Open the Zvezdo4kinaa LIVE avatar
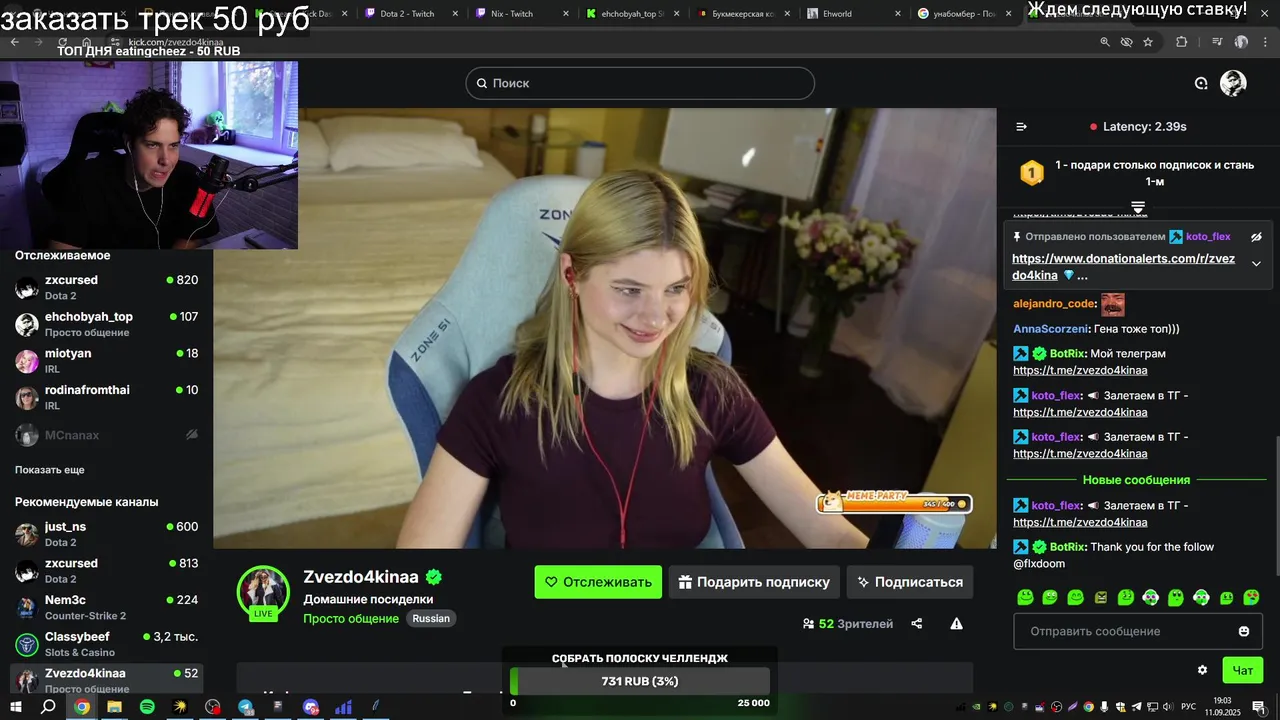Screen dimensions: 1280x720 263,591
